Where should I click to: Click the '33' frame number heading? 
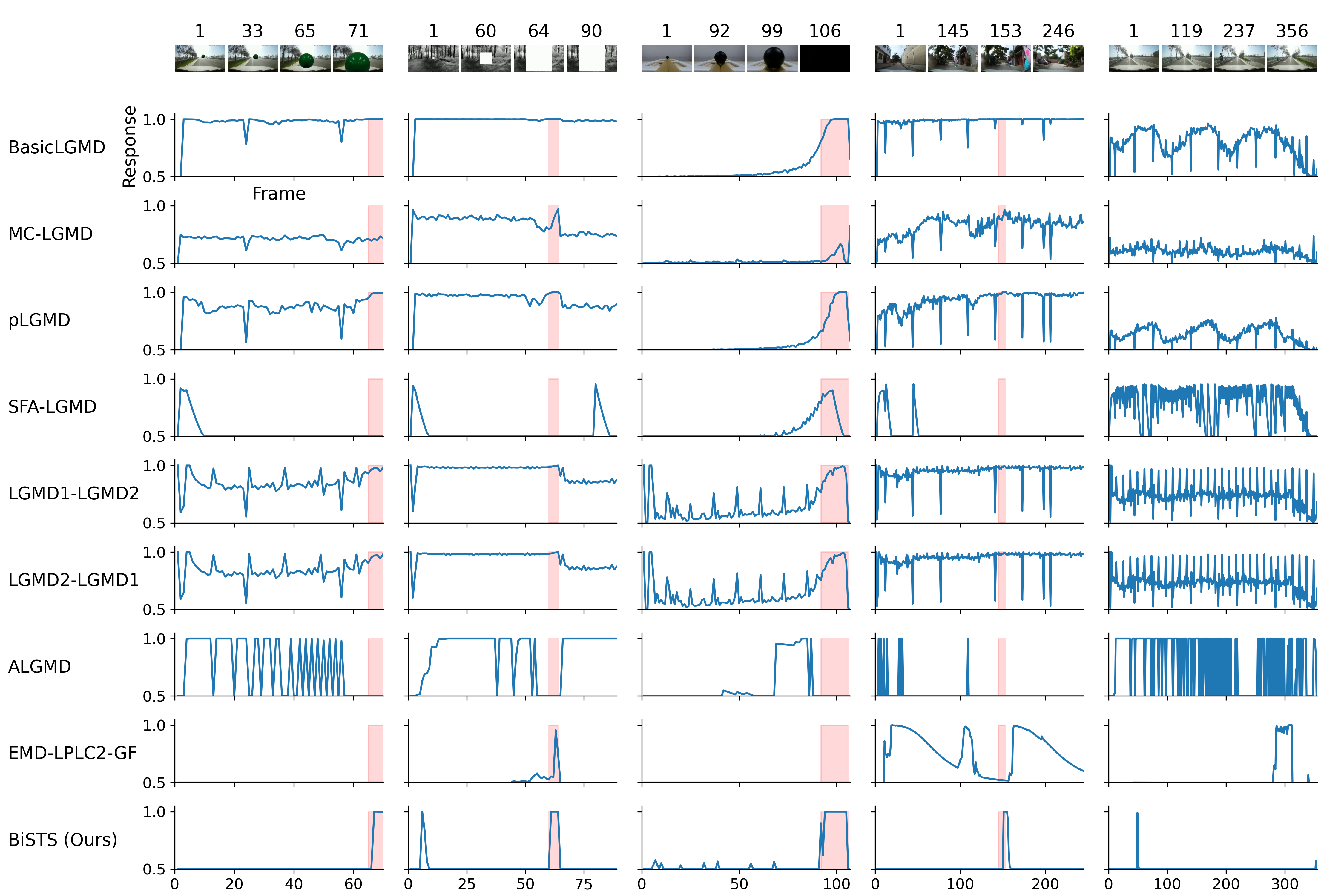(x=253, y=31)
